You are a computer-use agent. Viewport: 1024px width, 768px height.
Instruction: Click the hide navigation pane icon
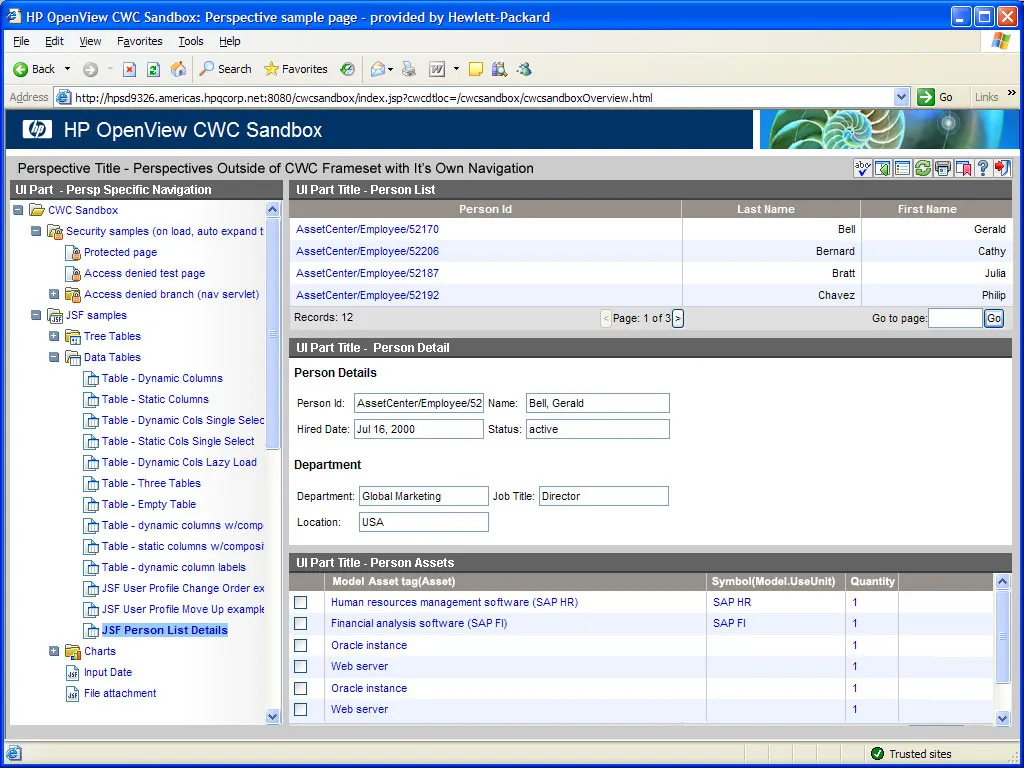click(x=882, y=168)
